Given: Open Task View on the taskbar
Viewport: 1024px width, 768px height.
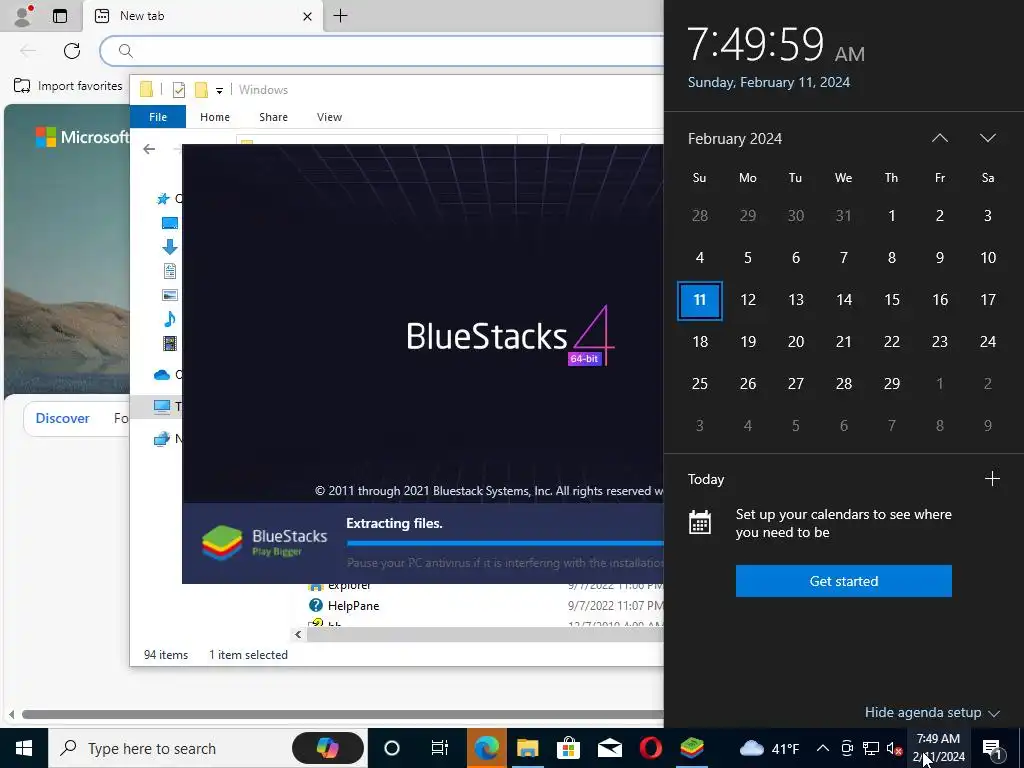Looking at the screenshot, I should tap(440, 748).
